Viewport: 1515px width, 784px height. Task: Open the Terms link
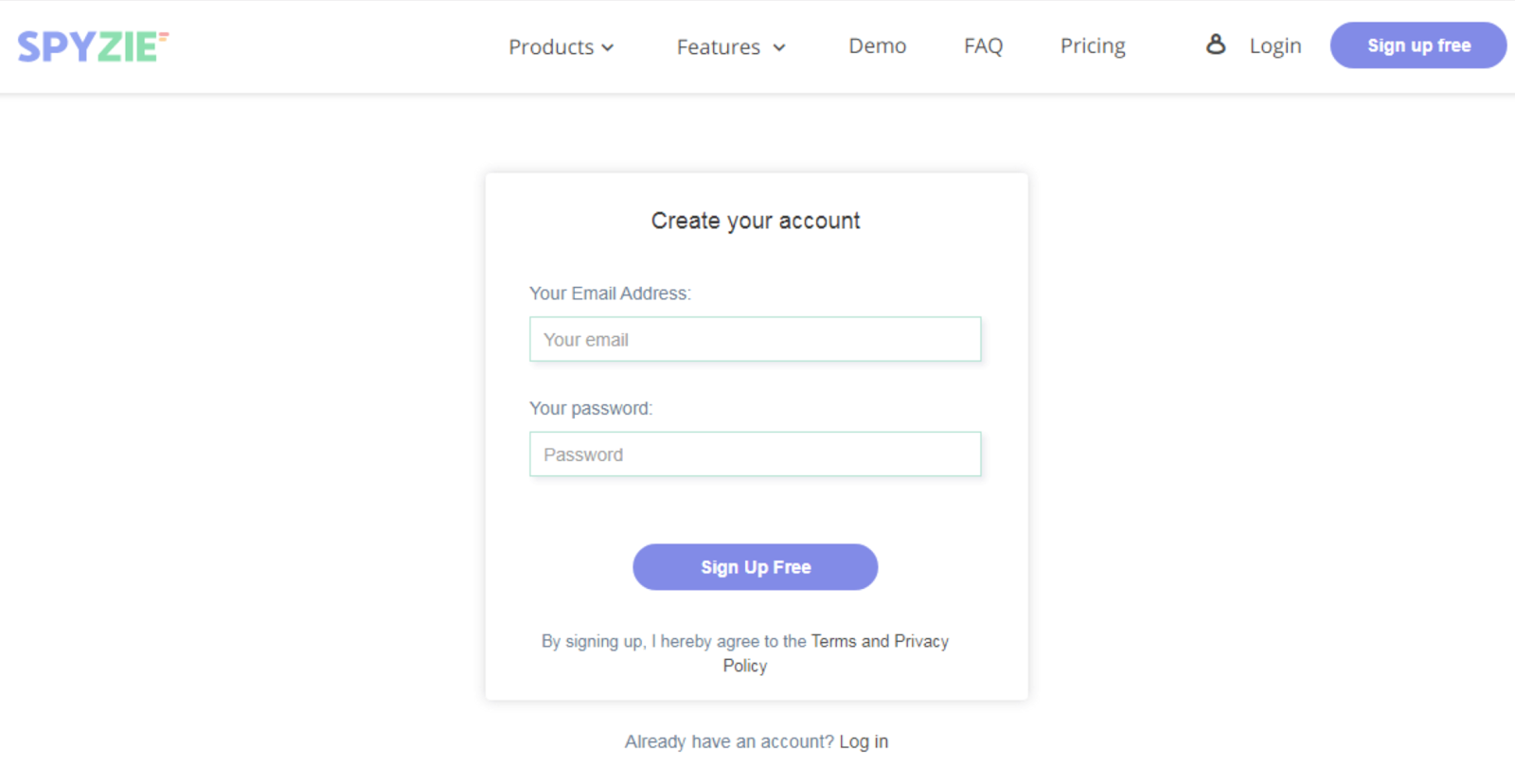point(833,641)
